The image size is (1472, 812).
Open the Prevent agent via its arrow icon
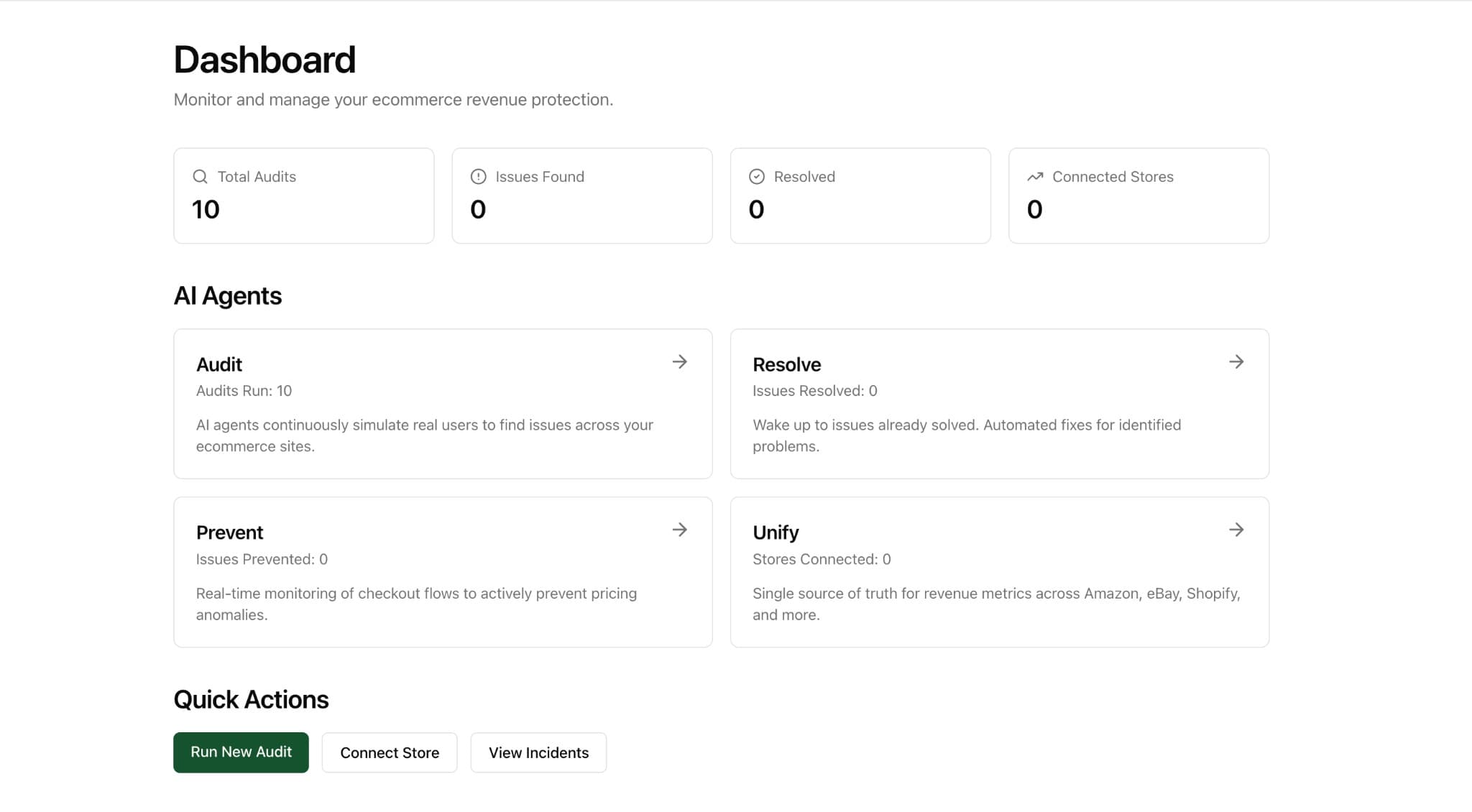[x=679, y=530]
